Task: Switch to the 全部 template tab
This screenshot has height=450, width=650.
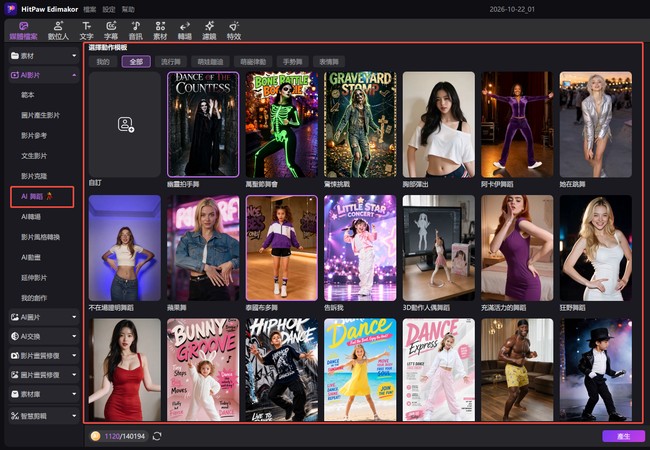Action: [x=136, y=62]
